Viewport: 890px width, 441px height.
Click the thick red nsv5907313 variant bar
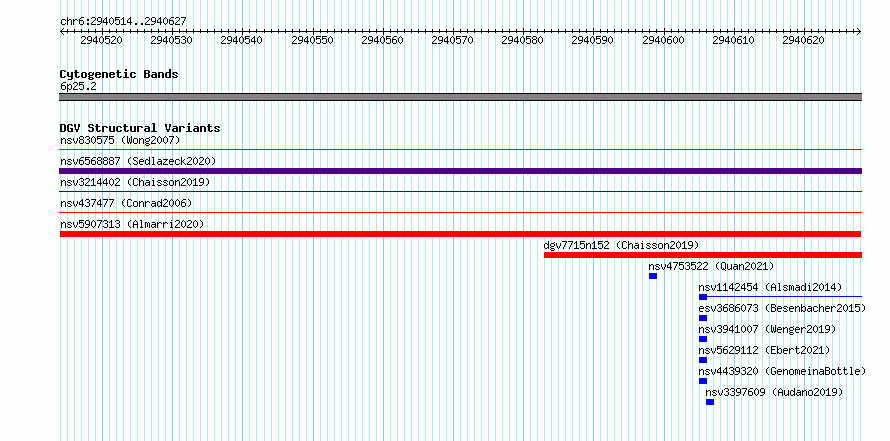(460, 234)
